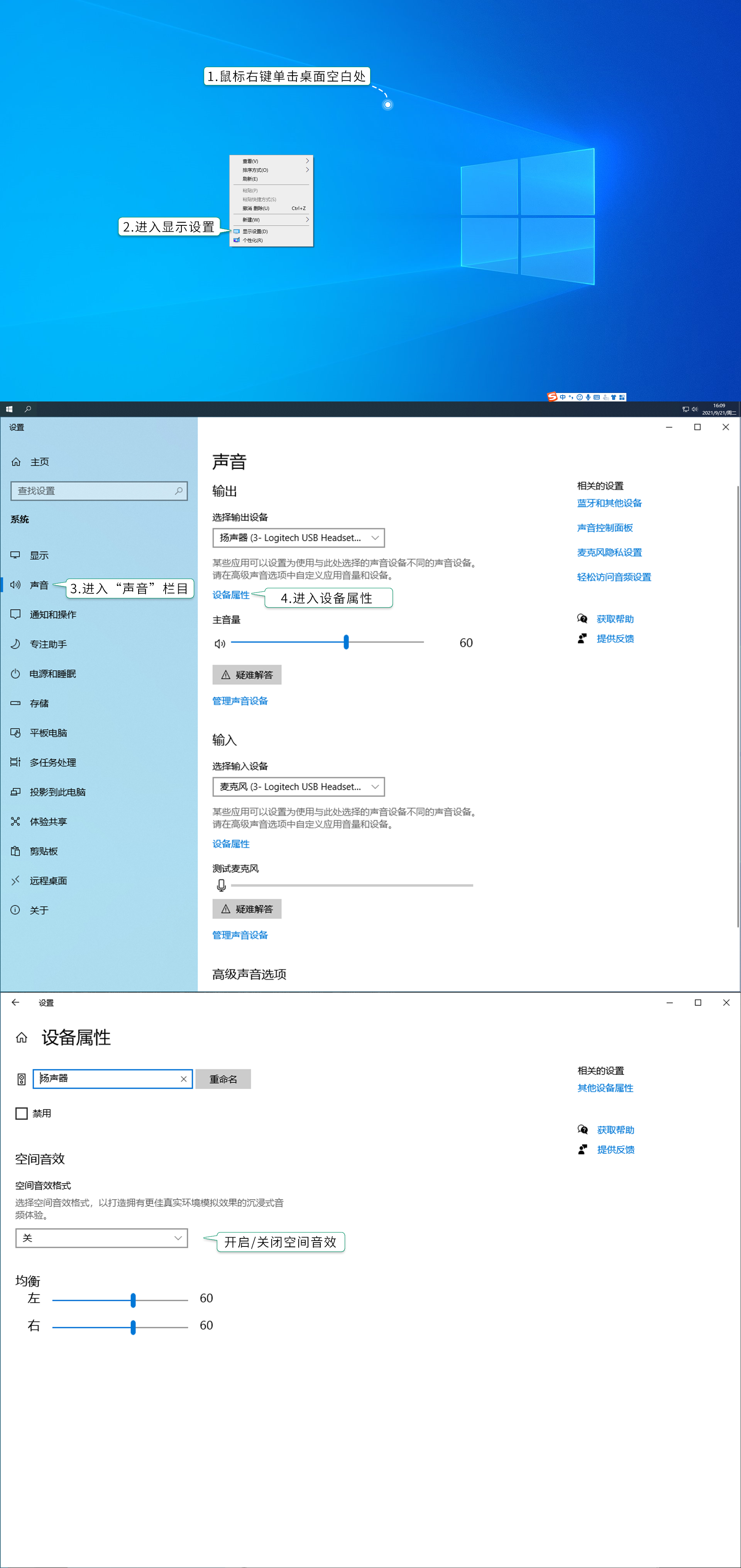Toggle Sogou 中 Chinese/English mode
Screen dimensions: 741x1568
click(563, 397)
